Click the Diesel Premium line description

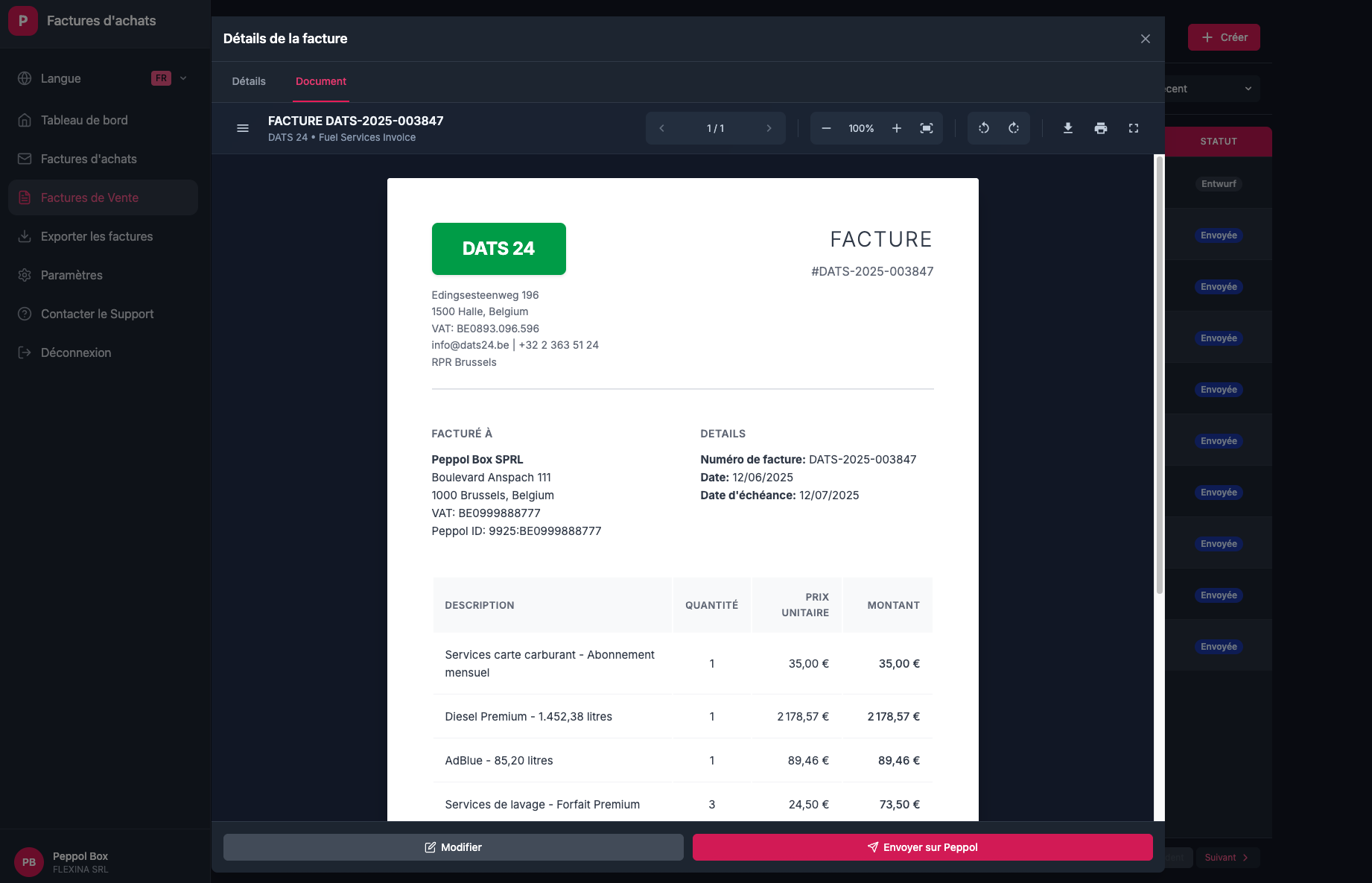529,717
